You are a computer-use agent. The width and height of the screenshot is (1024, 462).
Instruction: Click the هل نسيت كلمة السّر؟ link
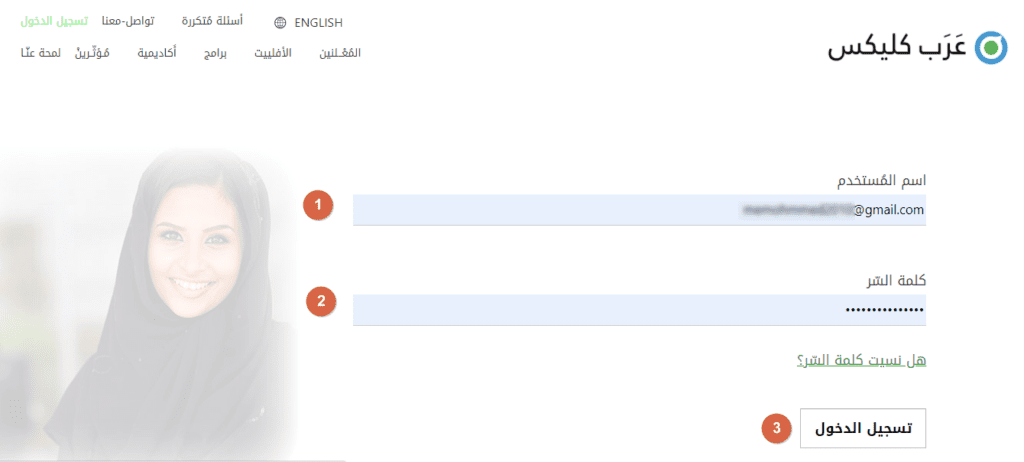coord(861,360)
